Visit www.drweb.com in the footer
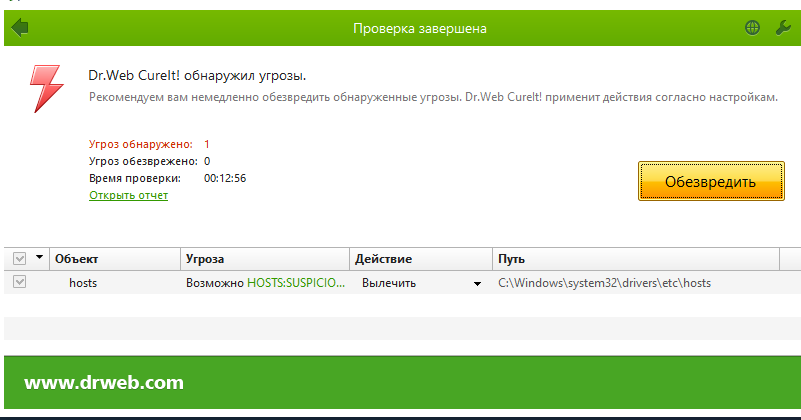 104,382
